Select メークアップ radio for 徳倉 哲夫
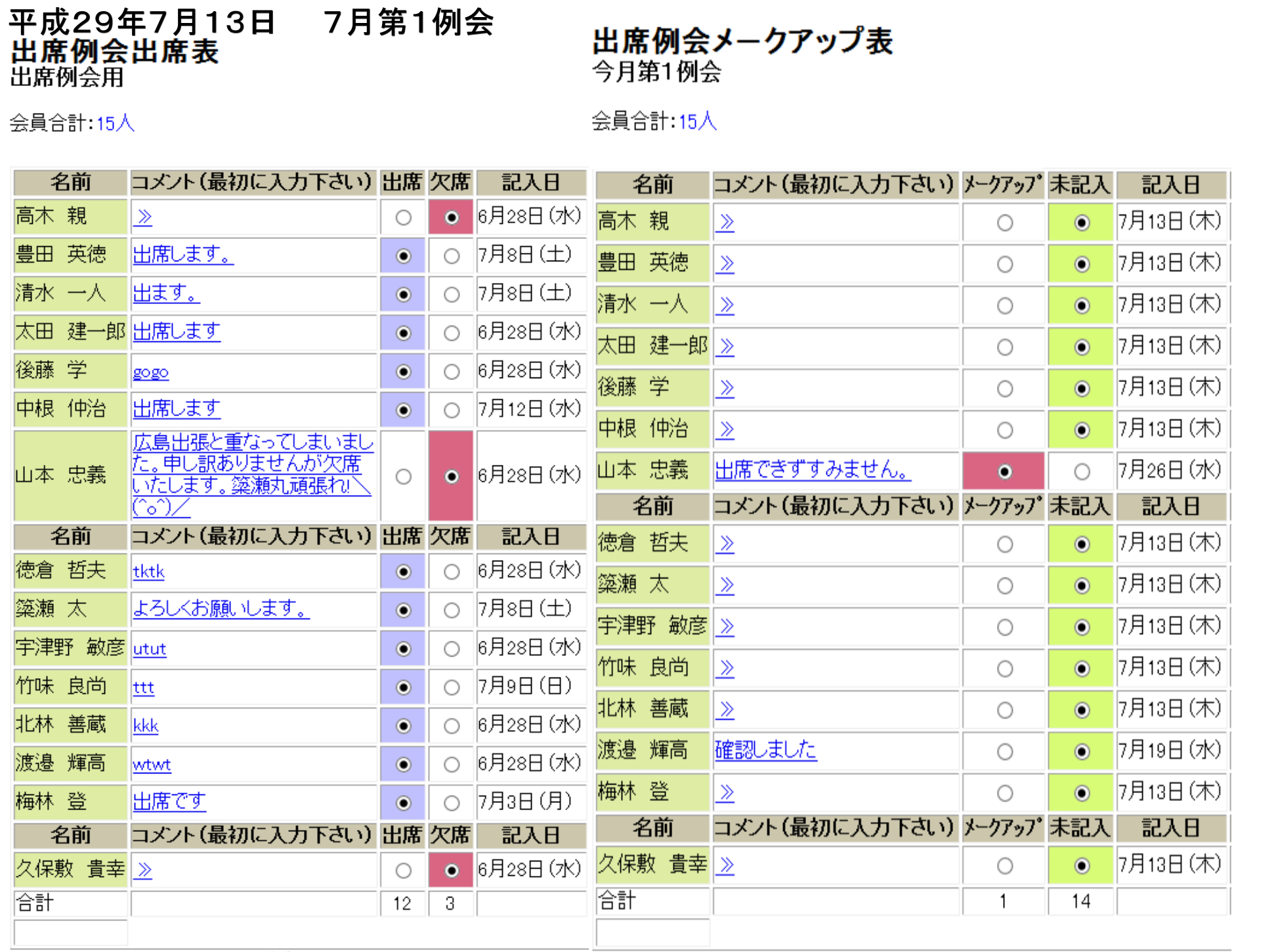Viewport: 1280px width, 952px height. pyautogui.click(x=1004, y=544)
